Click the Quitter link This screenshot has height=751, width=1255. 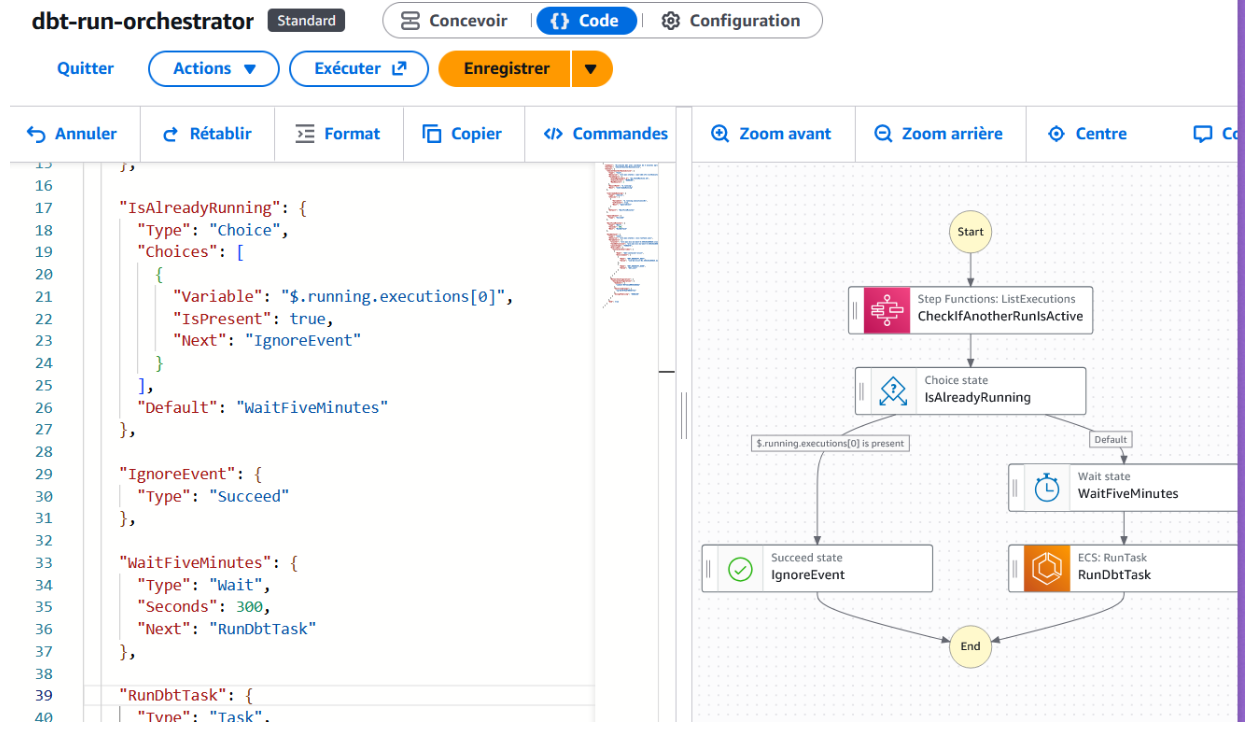coord(85,68)
